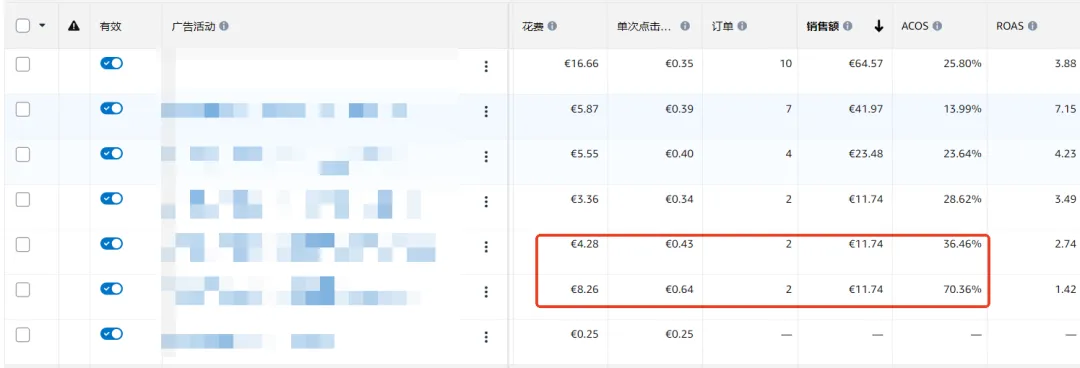The height and width of the screenshot is (368, 1080).
Task: Open the bulk selection dropdown arrow
Action: pos(43,25)
